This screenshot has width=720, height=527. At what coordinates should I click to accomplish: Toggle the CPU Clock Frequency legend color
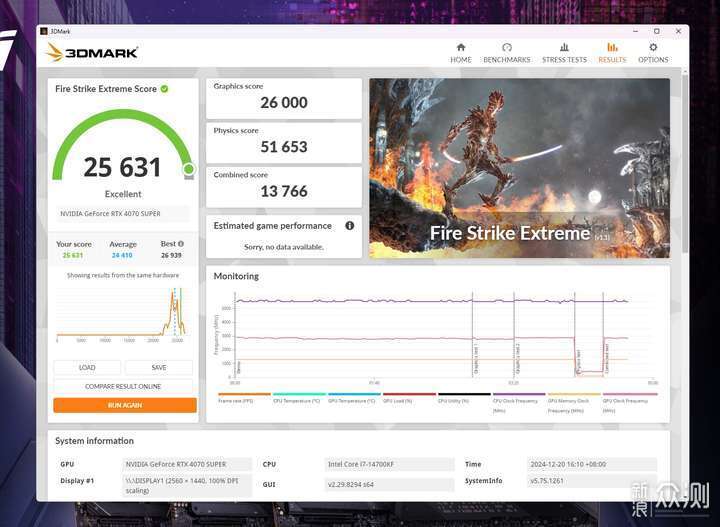click(519, 394)
